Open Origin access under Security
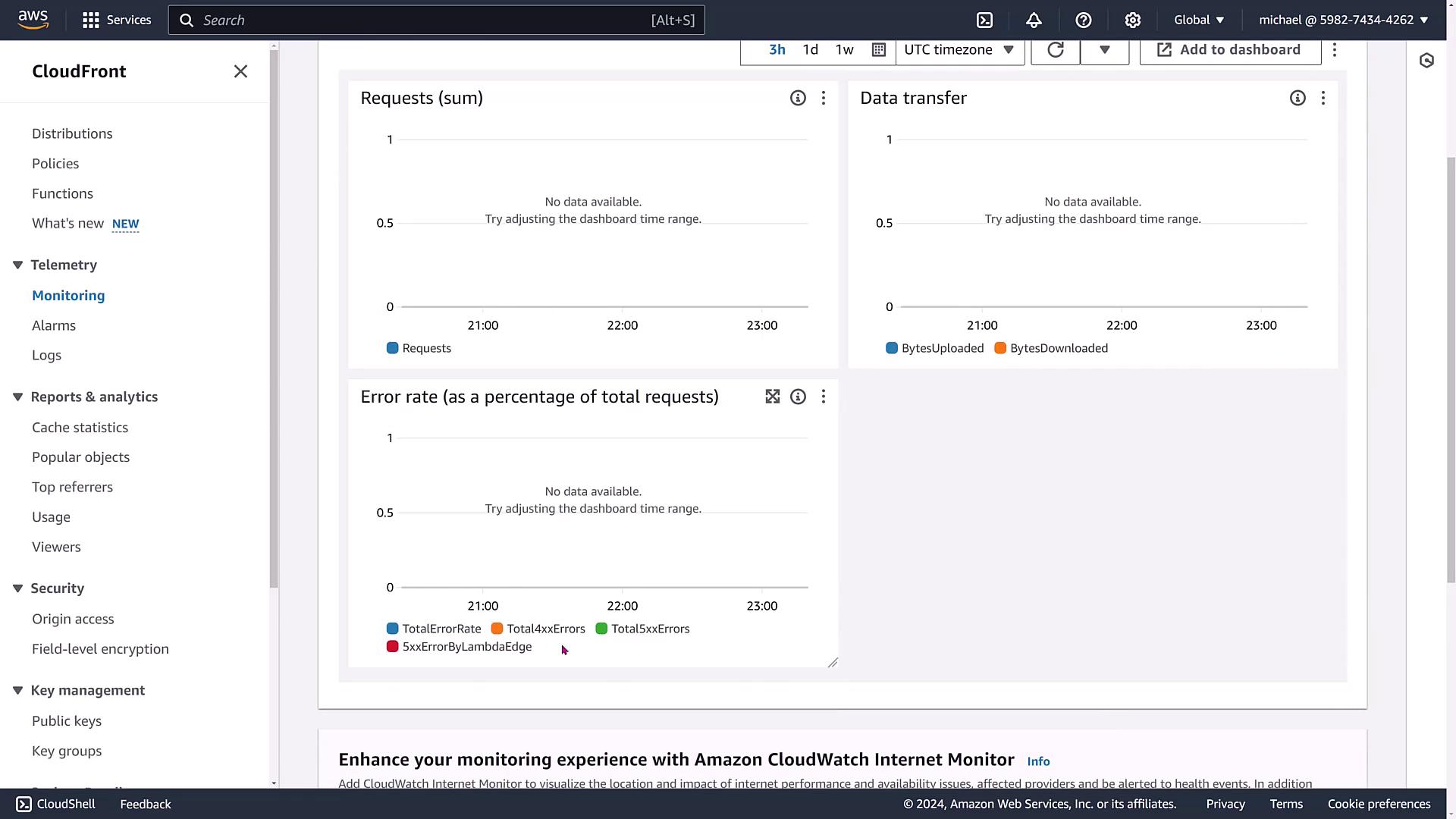This screenshot has width=1456, height=819. coord(73,619)
